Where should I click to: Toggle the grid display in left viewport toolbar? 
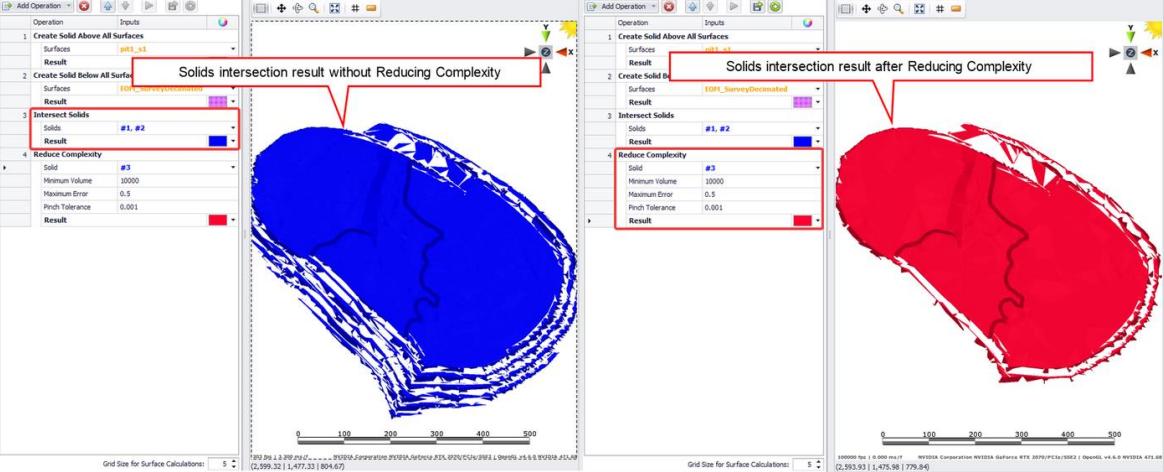352,7
